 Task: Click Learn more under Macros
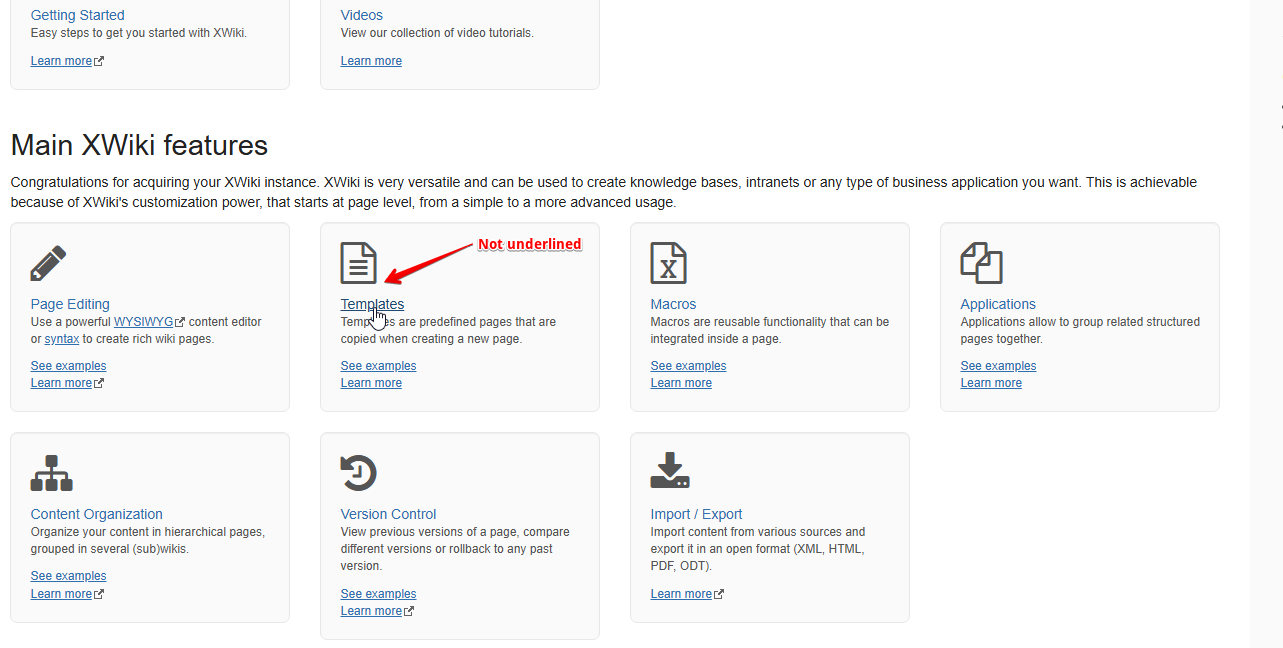681,383
